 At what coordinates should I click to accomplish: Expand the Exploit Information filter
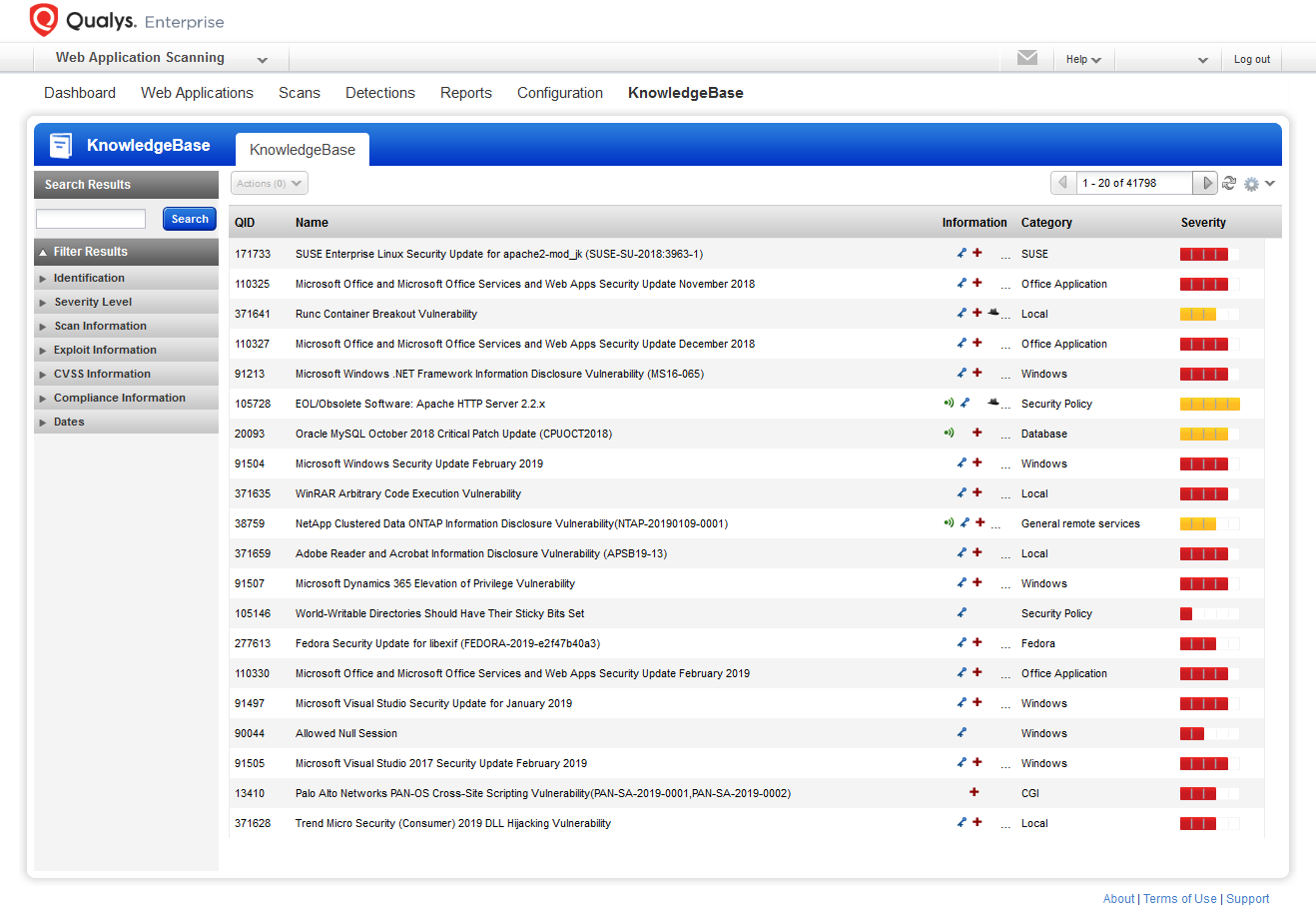click(126, 350)
